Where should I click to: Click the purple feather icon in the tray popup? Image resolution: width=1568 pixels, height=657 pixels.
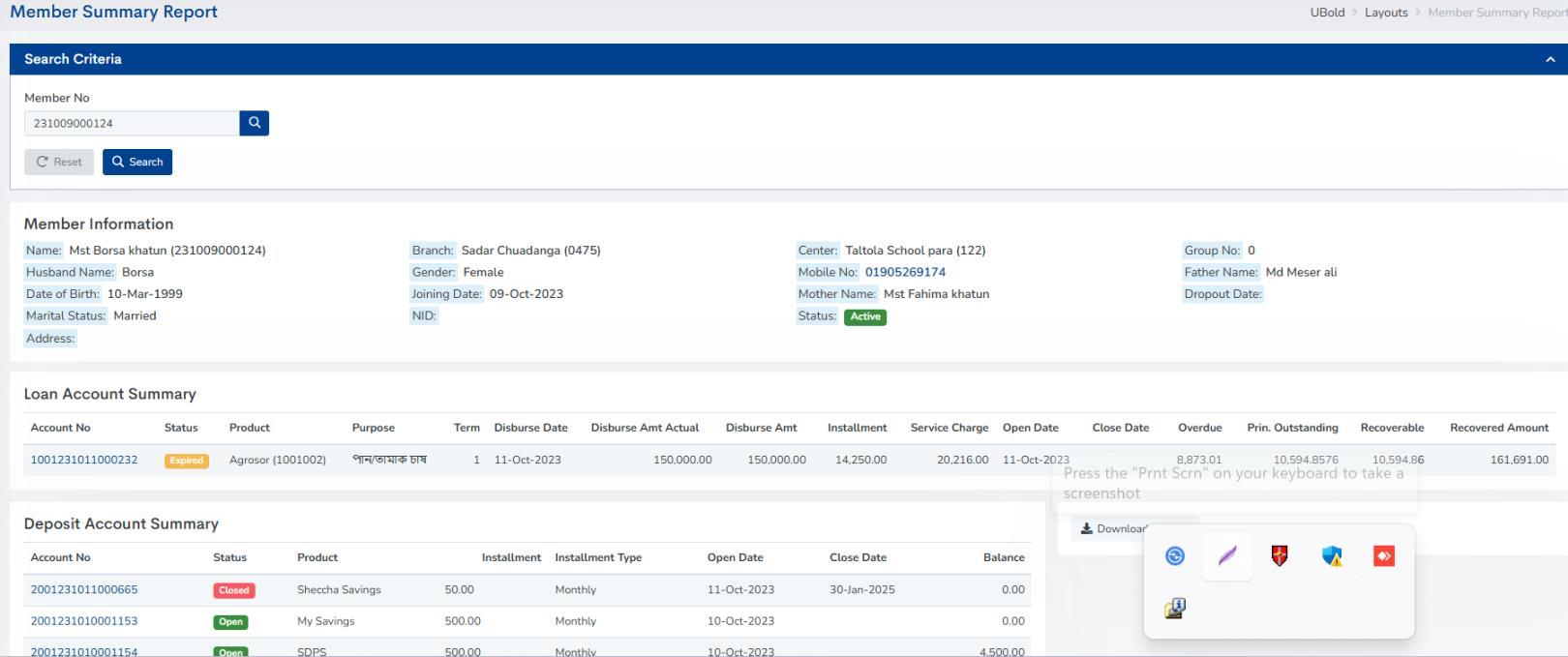coord(1227,556)
